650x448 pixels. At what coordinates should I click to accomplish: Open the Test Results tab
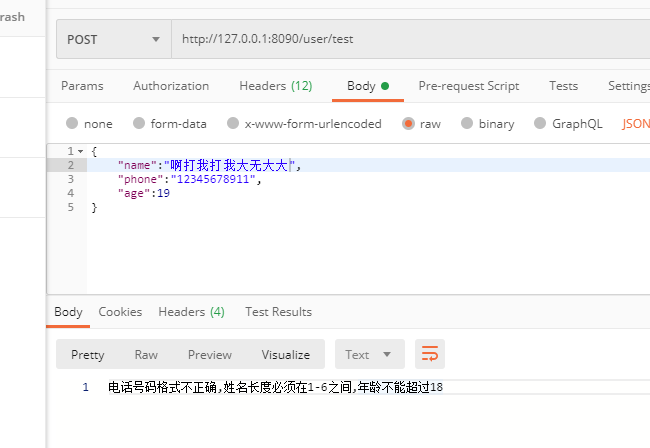pyautogui.click(x=278, y=312)
